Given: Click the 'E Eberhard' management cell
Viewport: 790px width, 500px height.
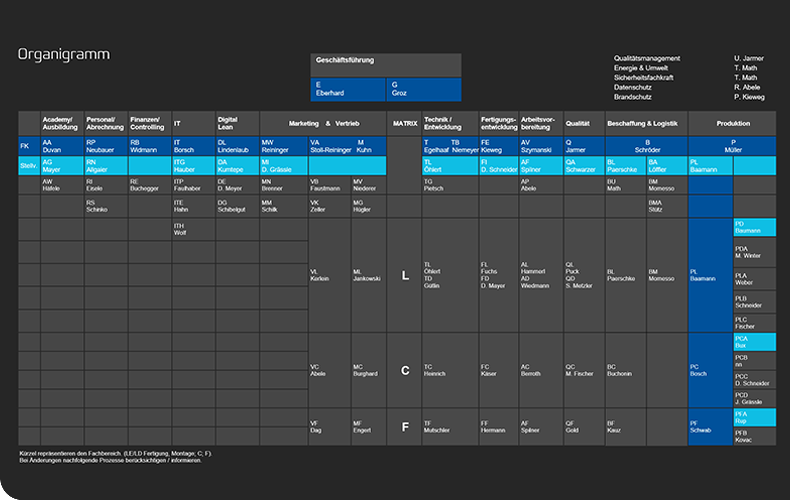Looking at the screenshot, I should [x=348, y=89].
